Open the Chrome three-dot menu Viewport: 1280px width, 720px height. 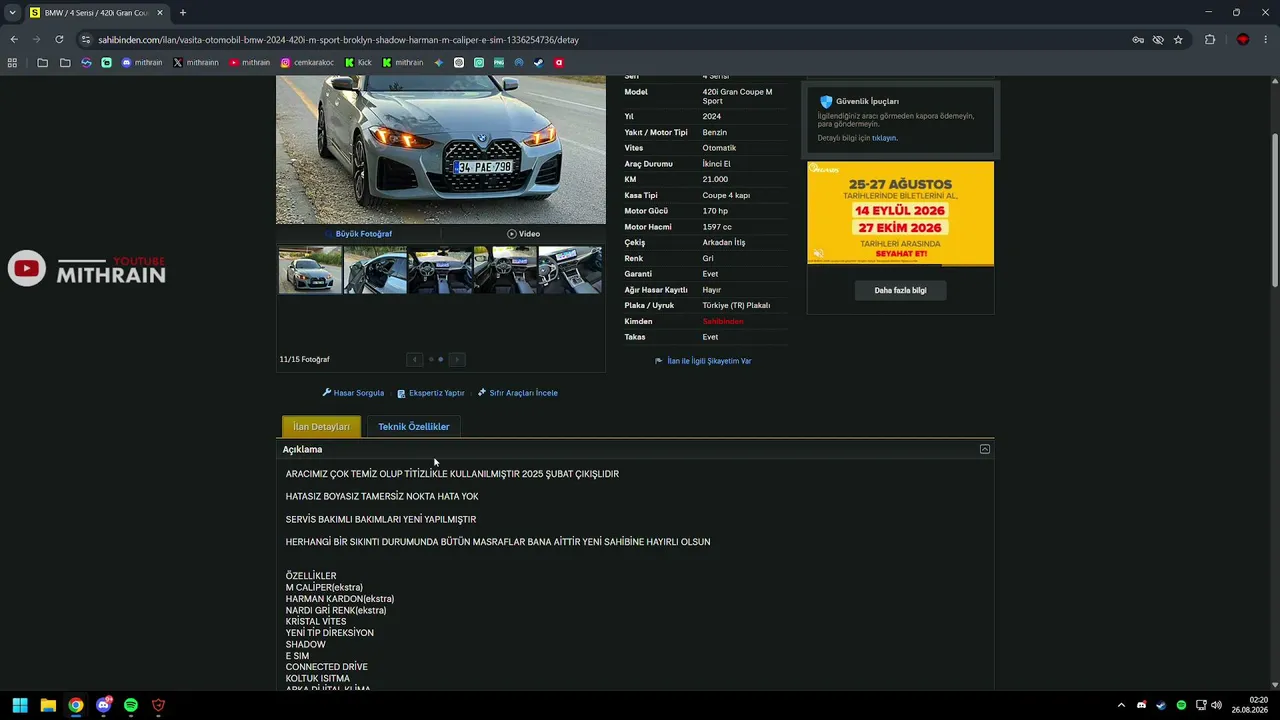click(x=1266, y=40)
